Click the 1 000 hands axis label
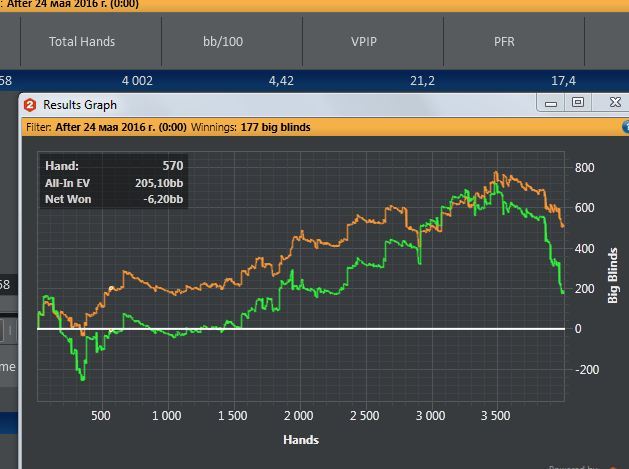Image resolution: width=629 pixels, height=469 pixels. click(166, 416)
